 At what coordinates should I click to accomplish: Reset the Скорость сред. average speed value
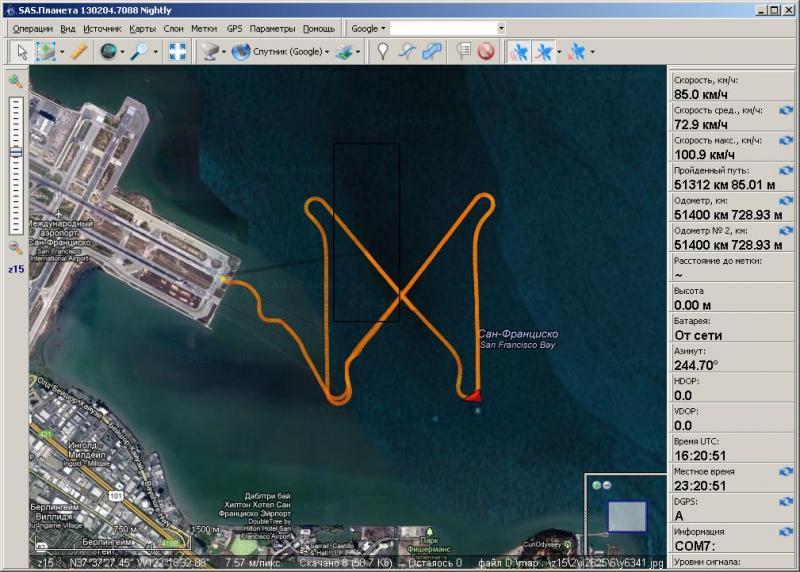pyautogui.click(x=786, y=110)
